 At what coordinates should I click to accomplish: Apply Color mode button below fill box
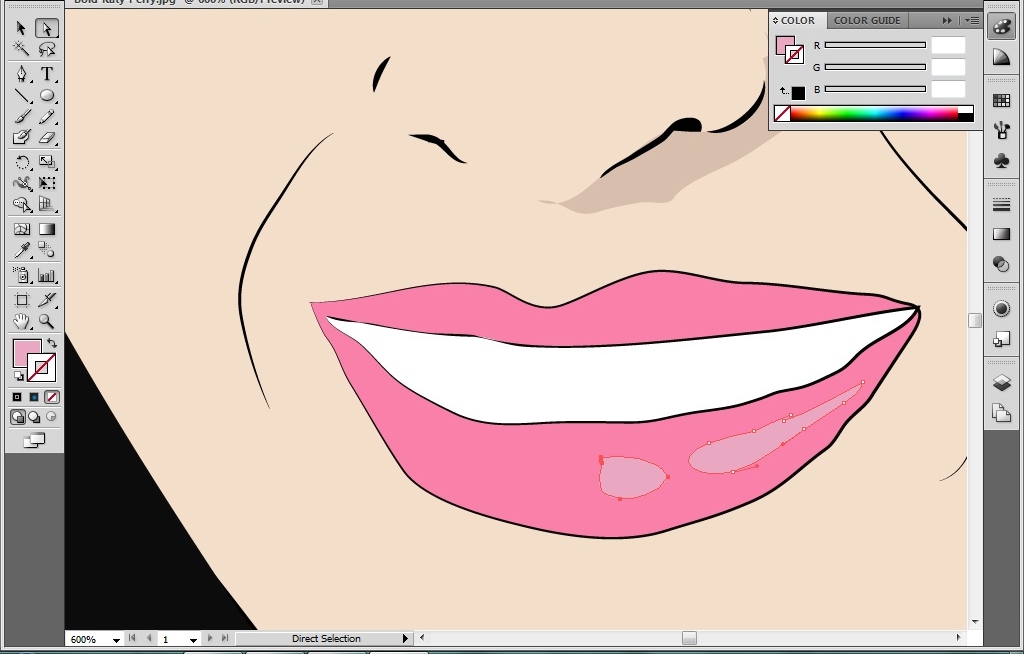[18, 397]
